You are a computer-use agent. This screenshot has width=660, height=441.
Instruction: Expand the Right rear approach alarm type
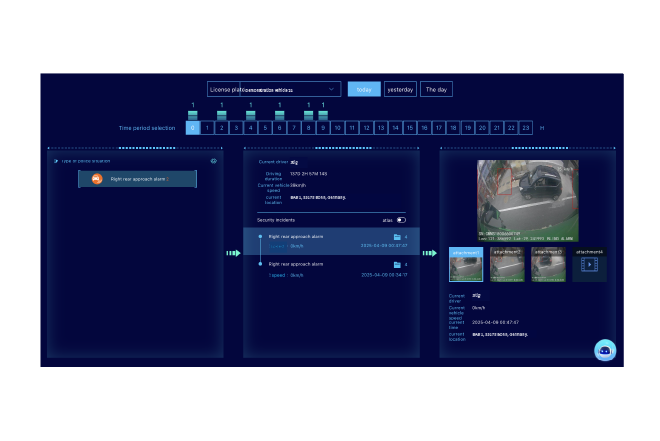click(x=138, y=179)
